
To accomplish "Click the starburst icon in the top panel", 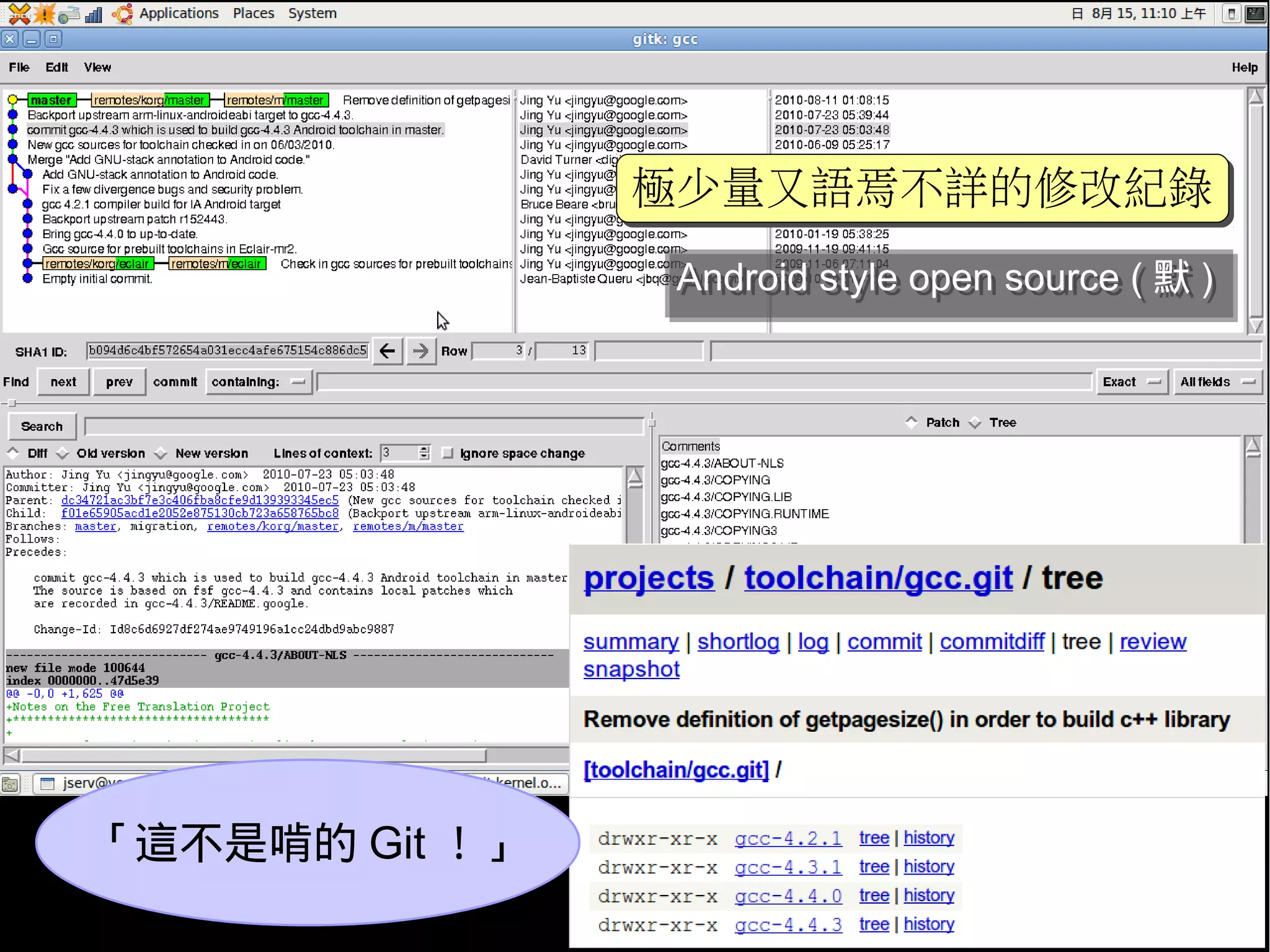I will point(44,13).
